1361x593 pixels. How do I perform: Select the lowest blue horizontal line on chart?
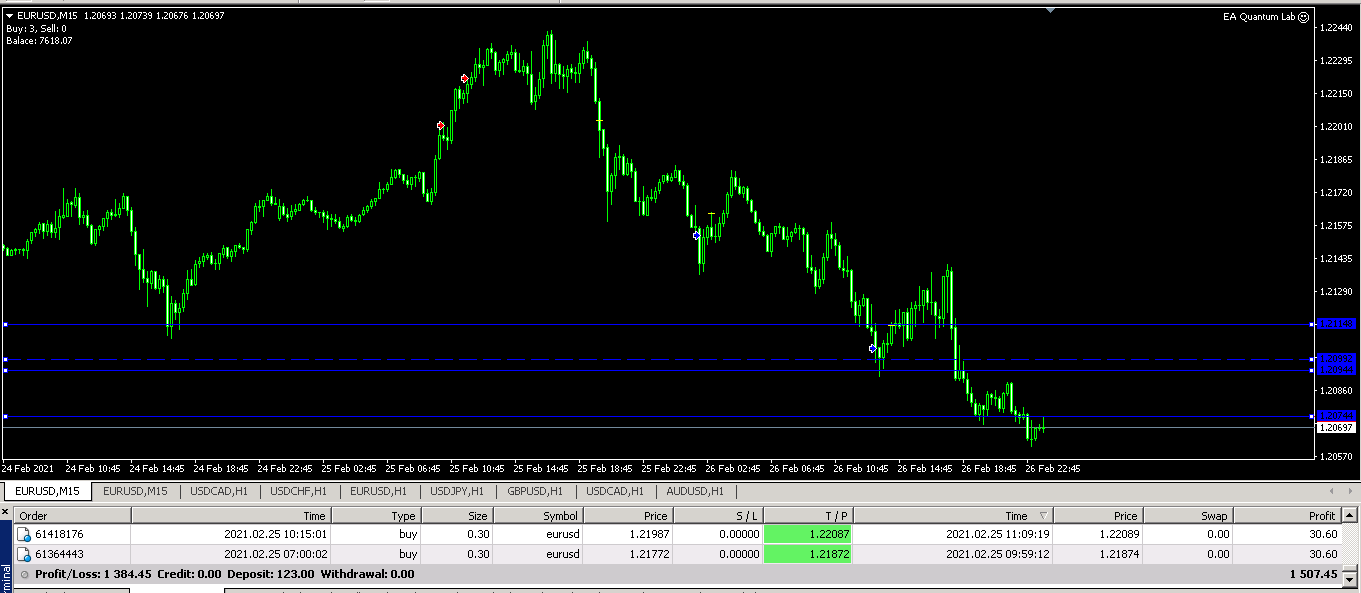pos(658,416)
